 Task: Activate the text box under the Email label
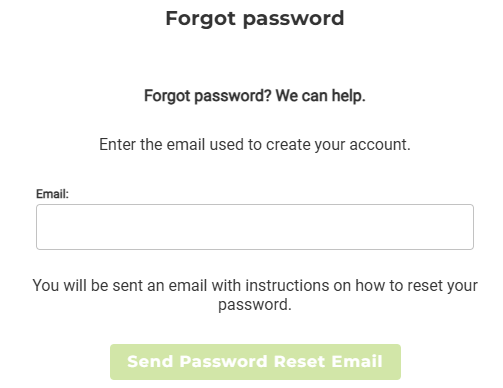[x=255, y=227]
